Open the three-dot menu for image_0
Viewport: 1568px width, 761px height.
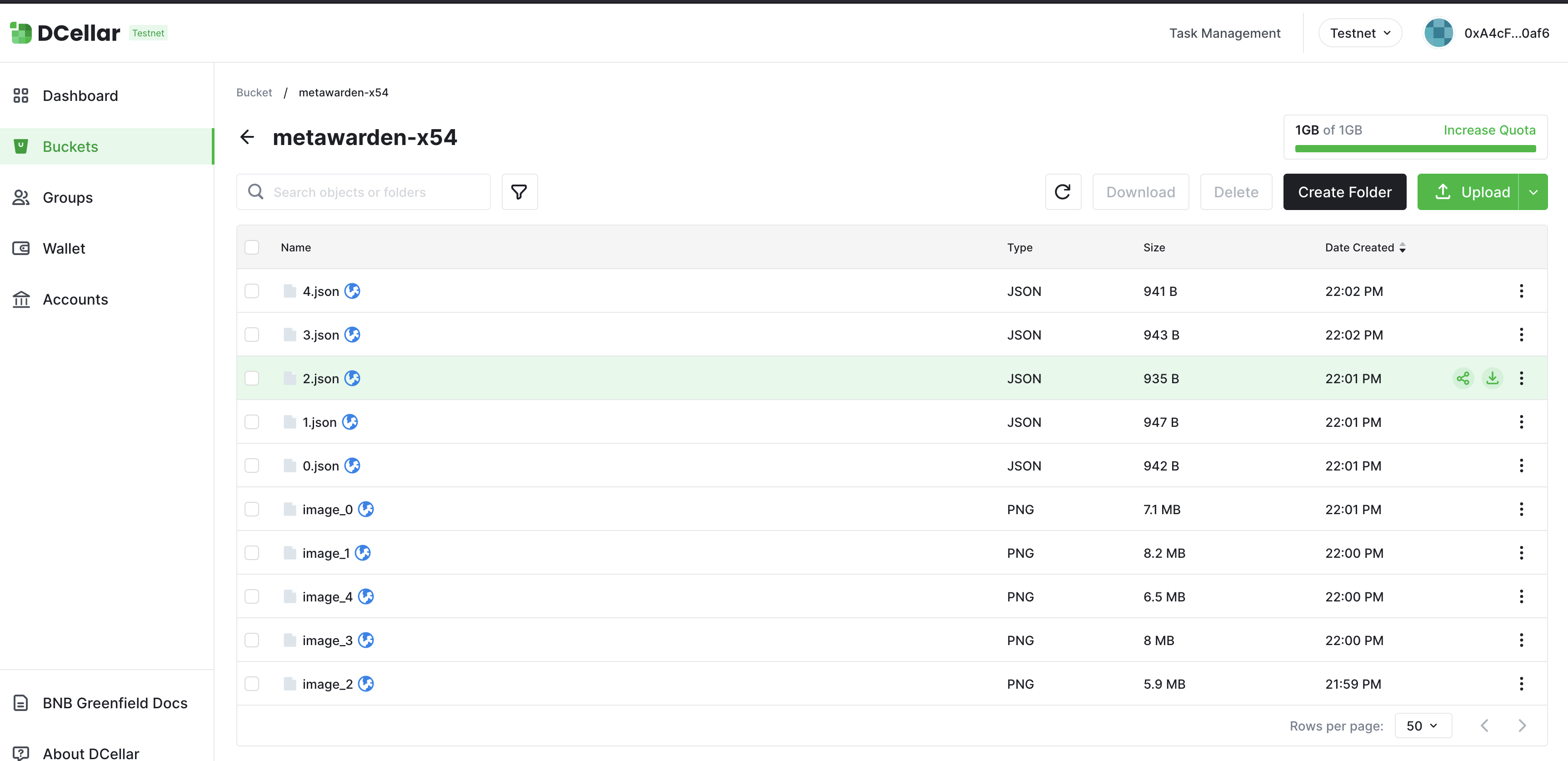(x=1521, y=509)
